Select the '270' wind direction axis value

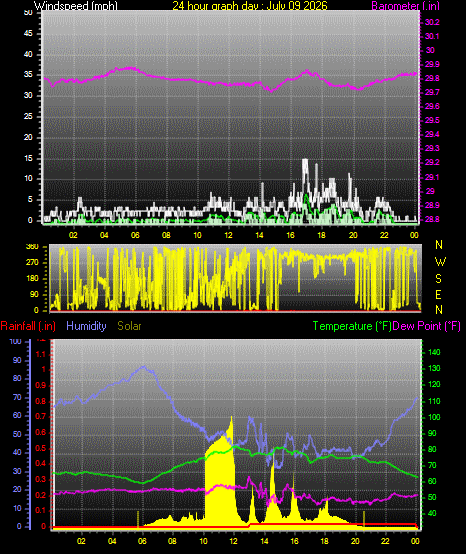pyautogui.click(x=32, y=263)
